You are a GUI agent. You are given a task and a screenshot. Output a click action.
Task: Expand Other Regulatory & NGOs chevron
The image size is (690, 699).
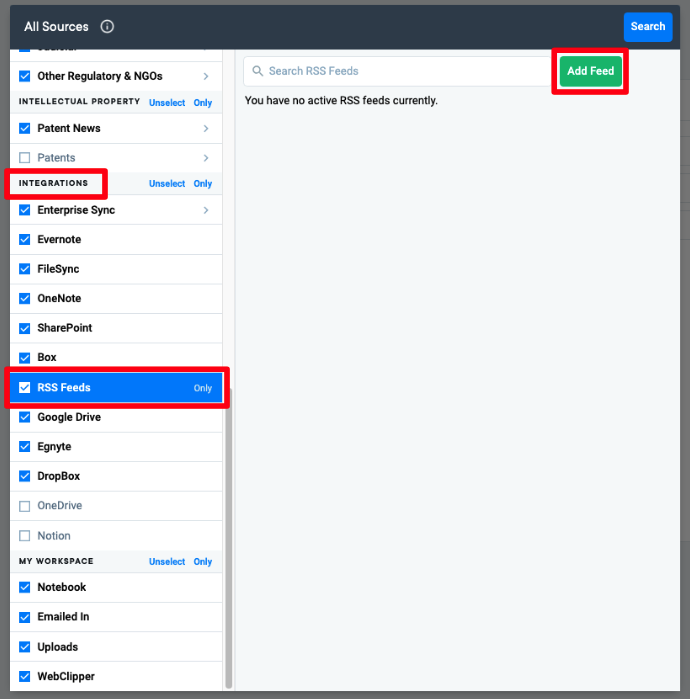(x=206, y=76)
